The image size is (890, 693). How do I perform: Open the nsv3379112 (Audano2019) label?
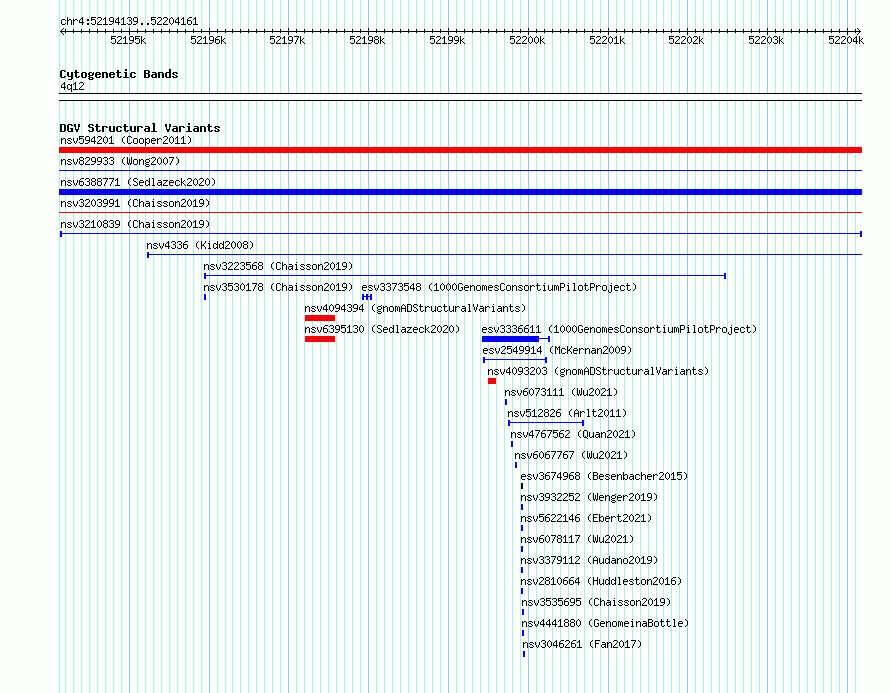coord(589,560)
